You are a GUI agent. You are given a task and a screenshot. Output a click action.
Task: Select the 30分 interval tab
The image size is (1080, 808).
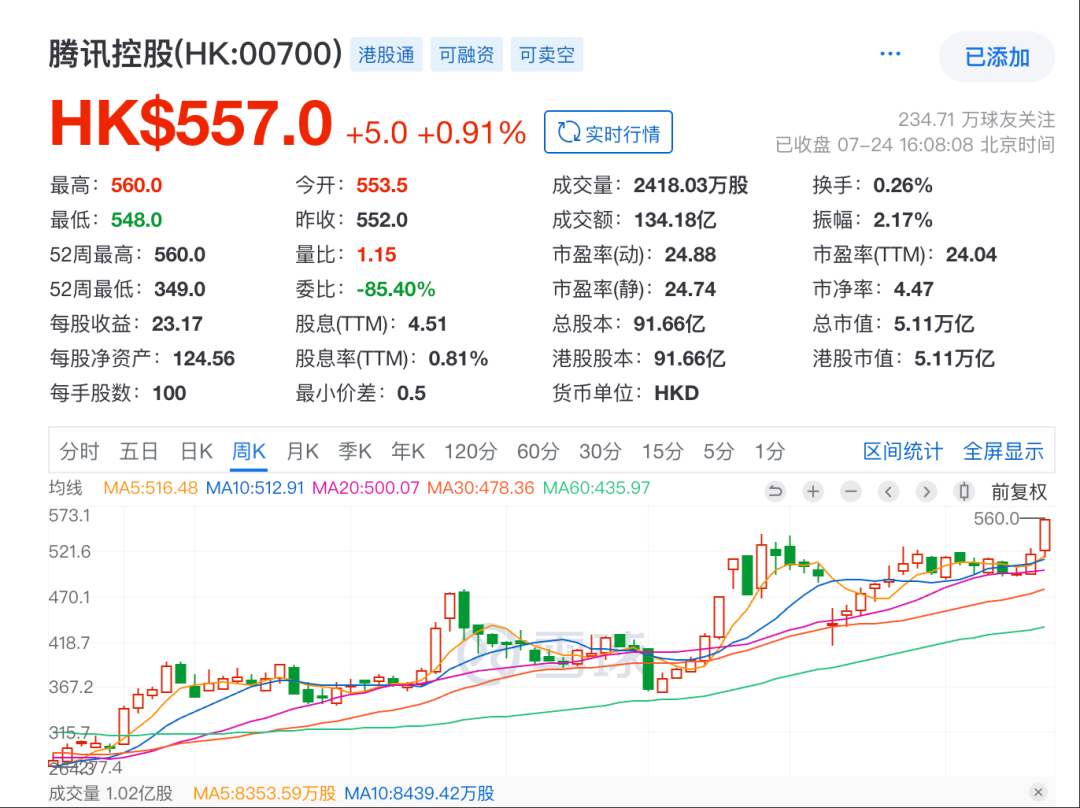tap(600, 451)
